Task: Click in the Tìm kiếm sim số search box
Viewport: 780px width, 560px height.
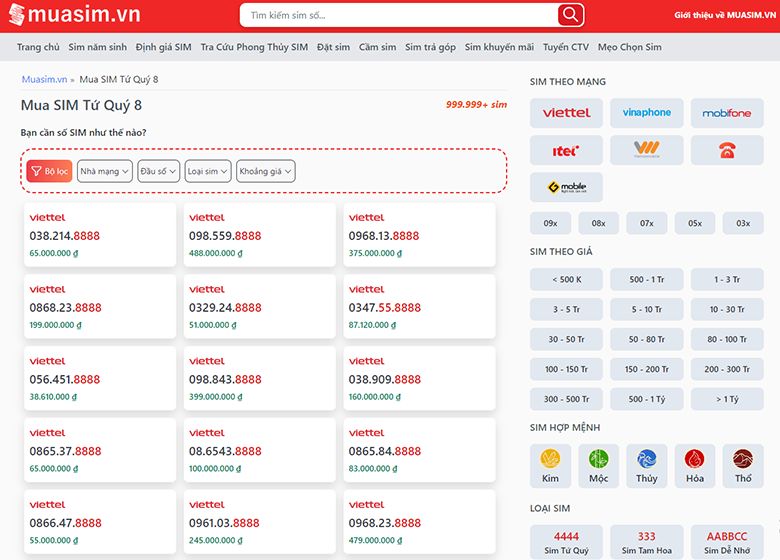Action: pos(400,16)
